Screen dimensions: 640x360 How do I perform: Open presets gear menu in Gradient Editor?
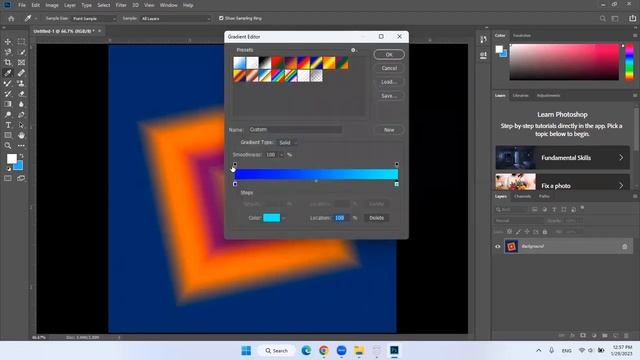(354, 50)
